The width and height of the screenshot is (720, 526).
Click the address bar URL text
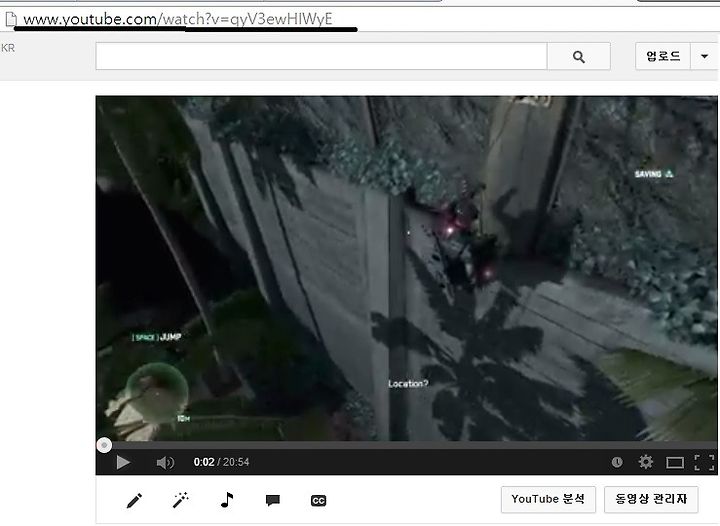pos(178,19)
